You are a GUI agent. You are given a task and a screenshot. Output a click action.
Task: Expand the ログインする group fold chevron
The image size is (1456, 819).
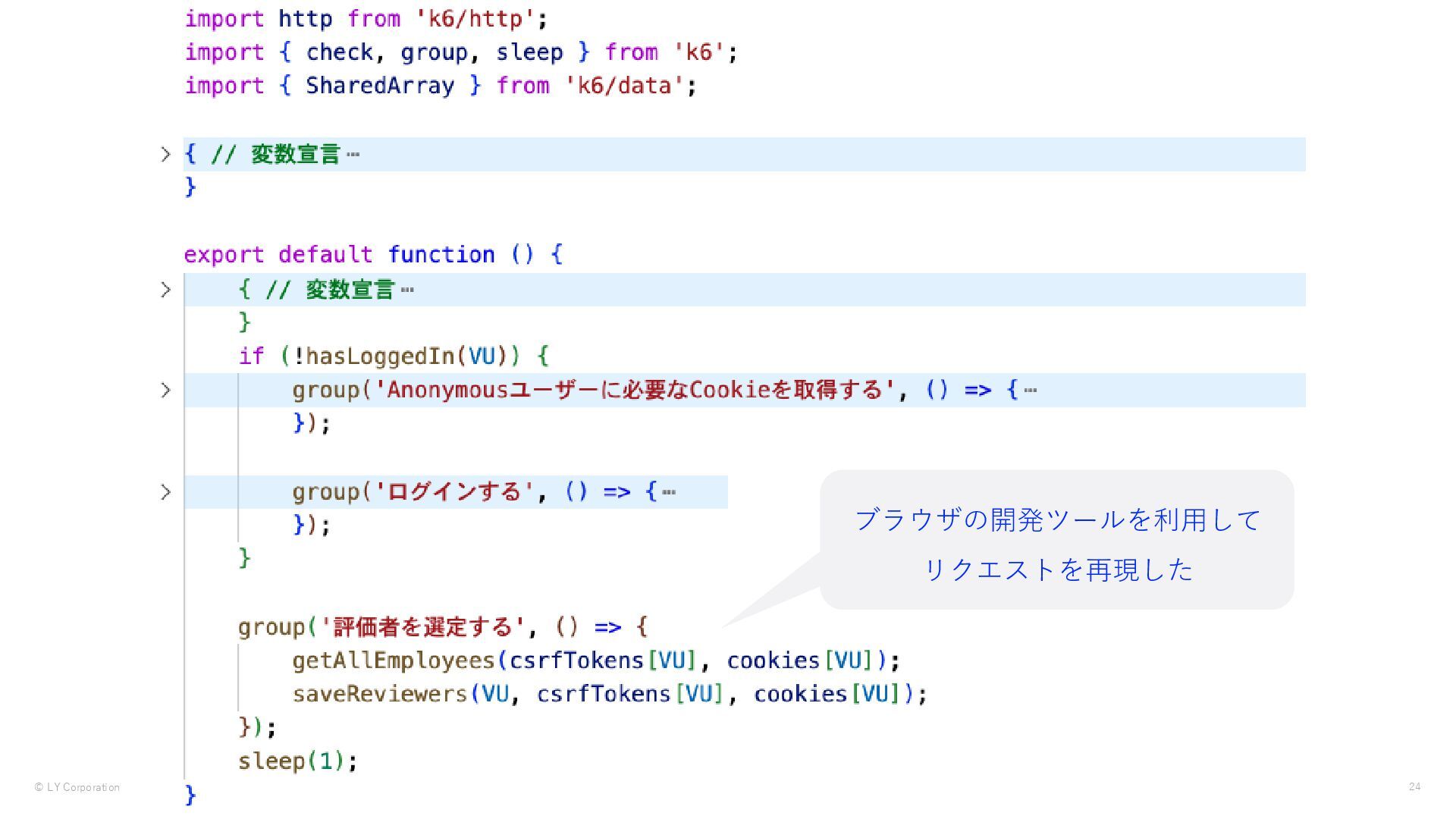click(x=165, y=493)
